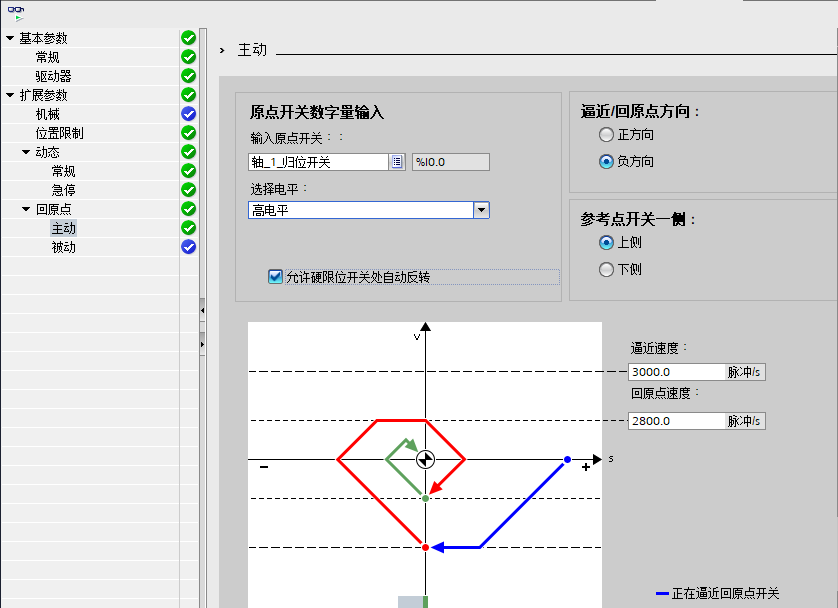The width and height of the screenshot is (838, 608).
Task: Click the green check beside 扩展参数
Action: 188,95
